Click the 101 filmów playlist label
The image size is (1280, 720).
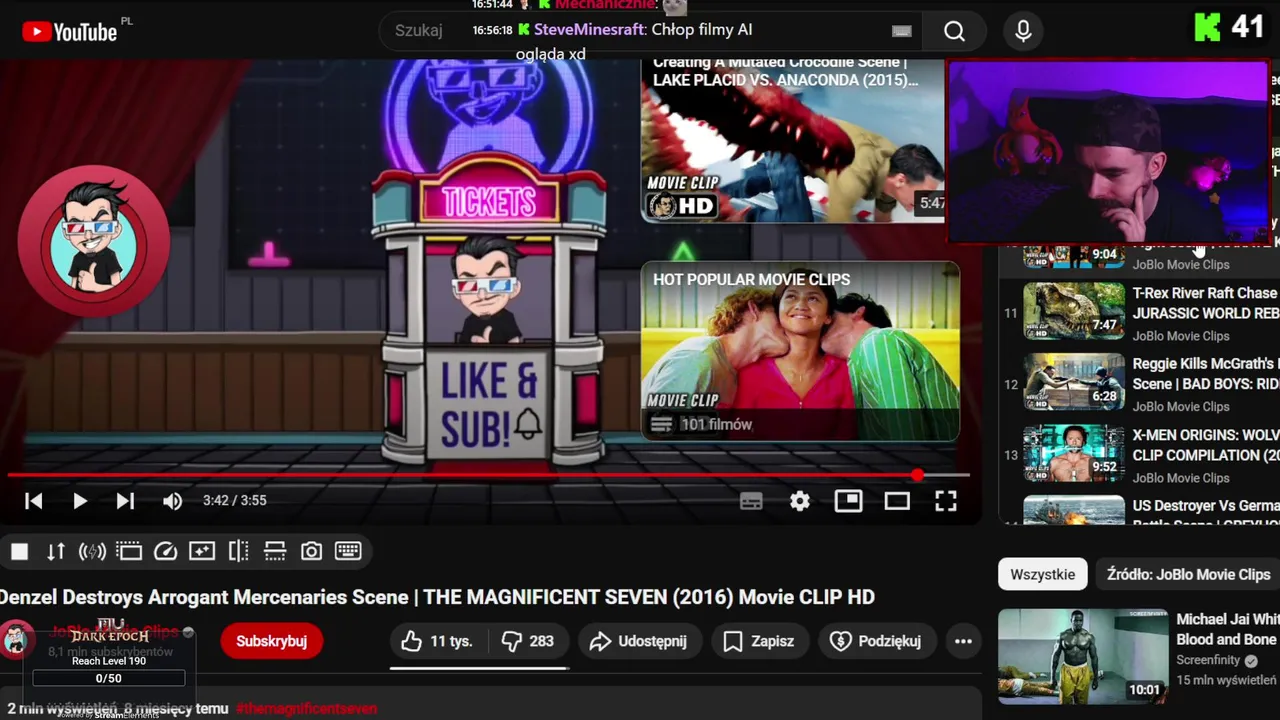pyautogui.click(x=715, y=424)
